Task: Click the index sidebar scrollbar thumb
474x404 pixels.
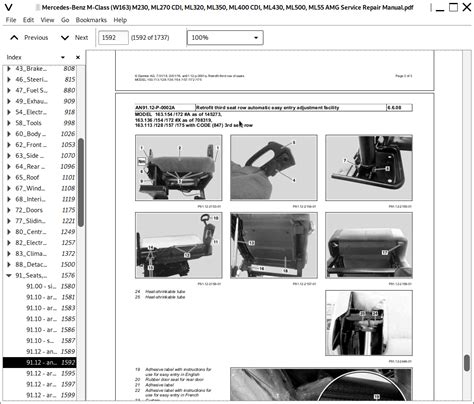Action: 81,182
